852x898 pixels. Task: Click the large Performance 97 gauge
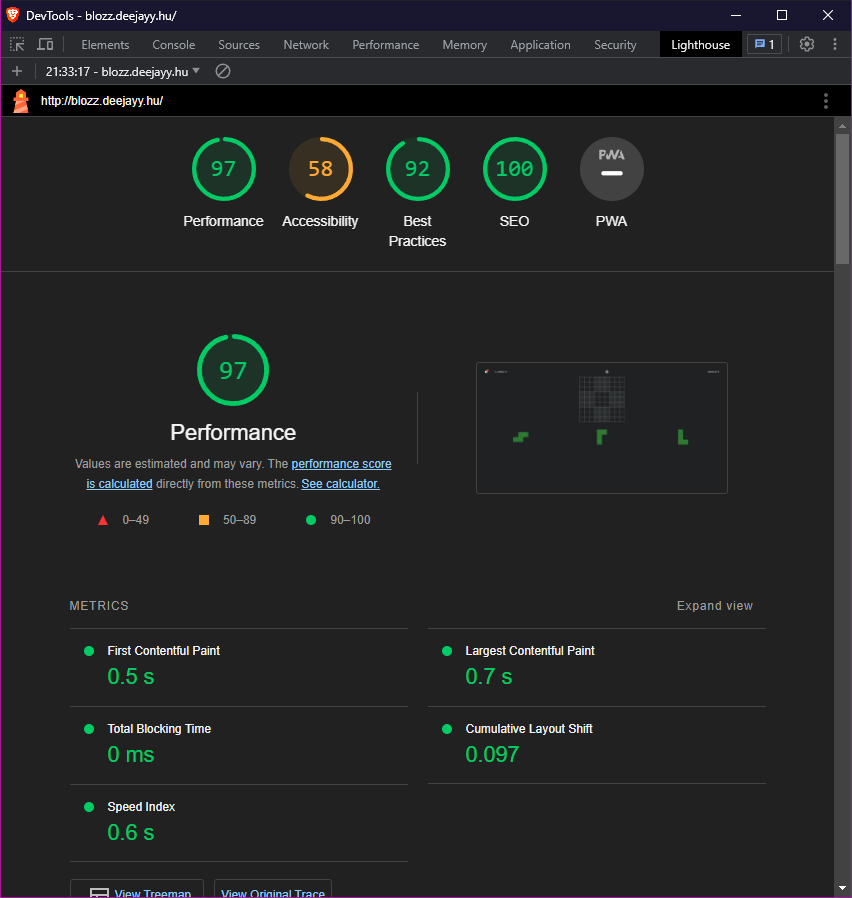233,370
